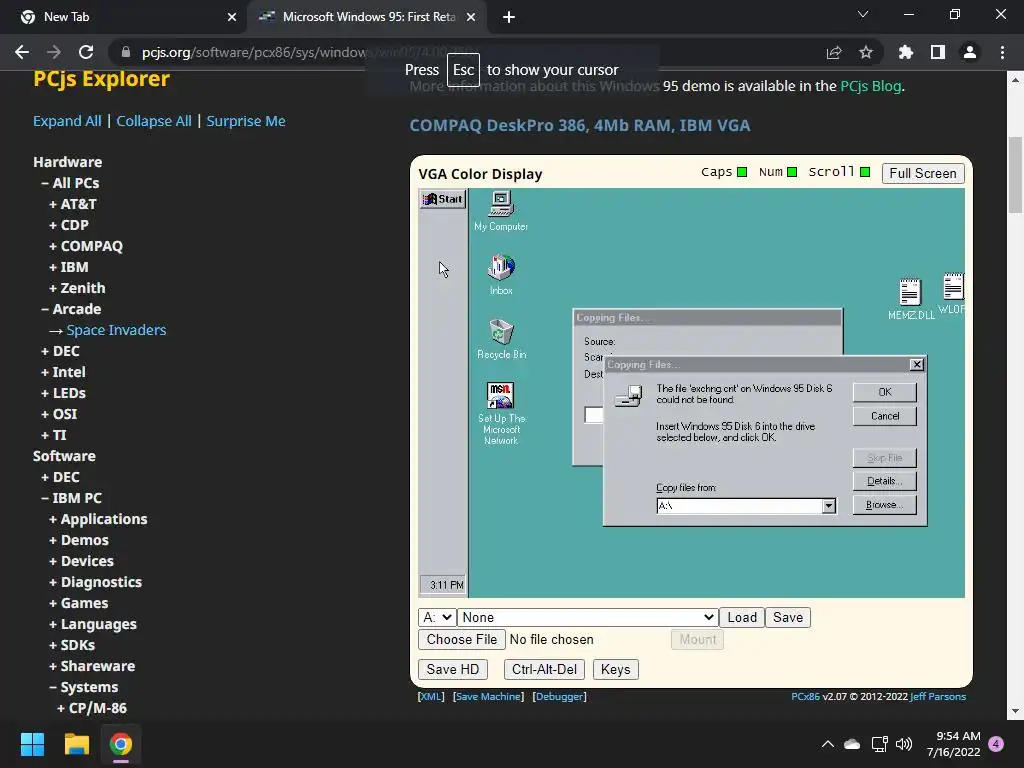Click the browser back arrow
The width and height of the screenshot is (1024, 768).
tap(22, 52)
